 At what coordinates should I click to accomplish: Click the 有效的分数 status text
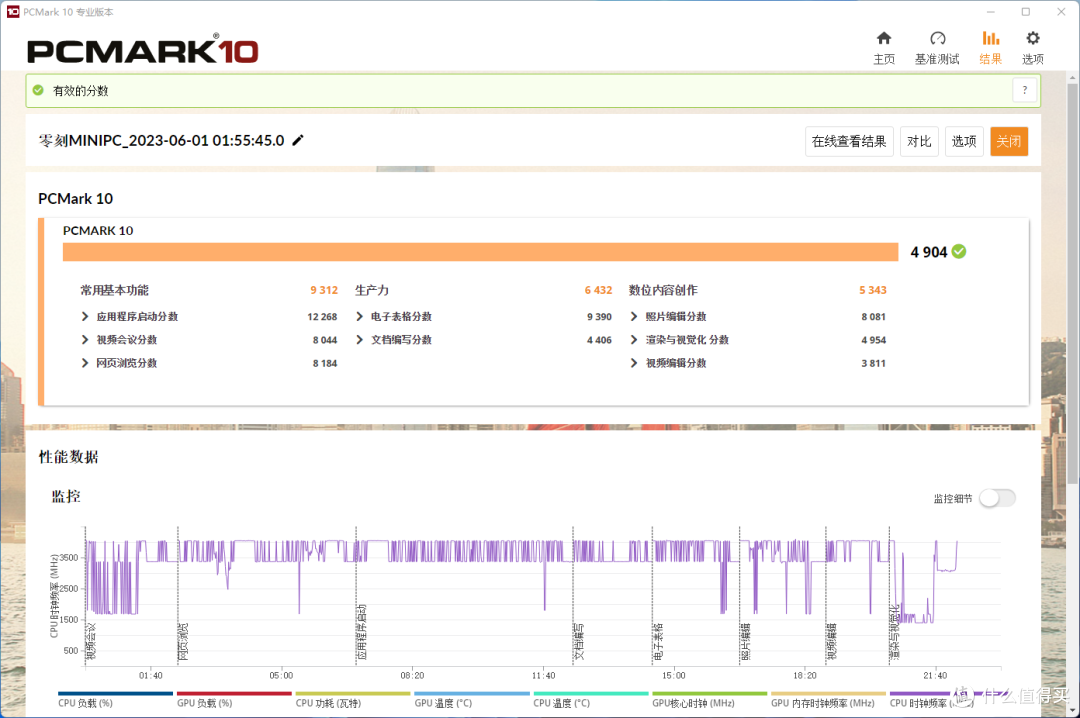coord(81,90)
